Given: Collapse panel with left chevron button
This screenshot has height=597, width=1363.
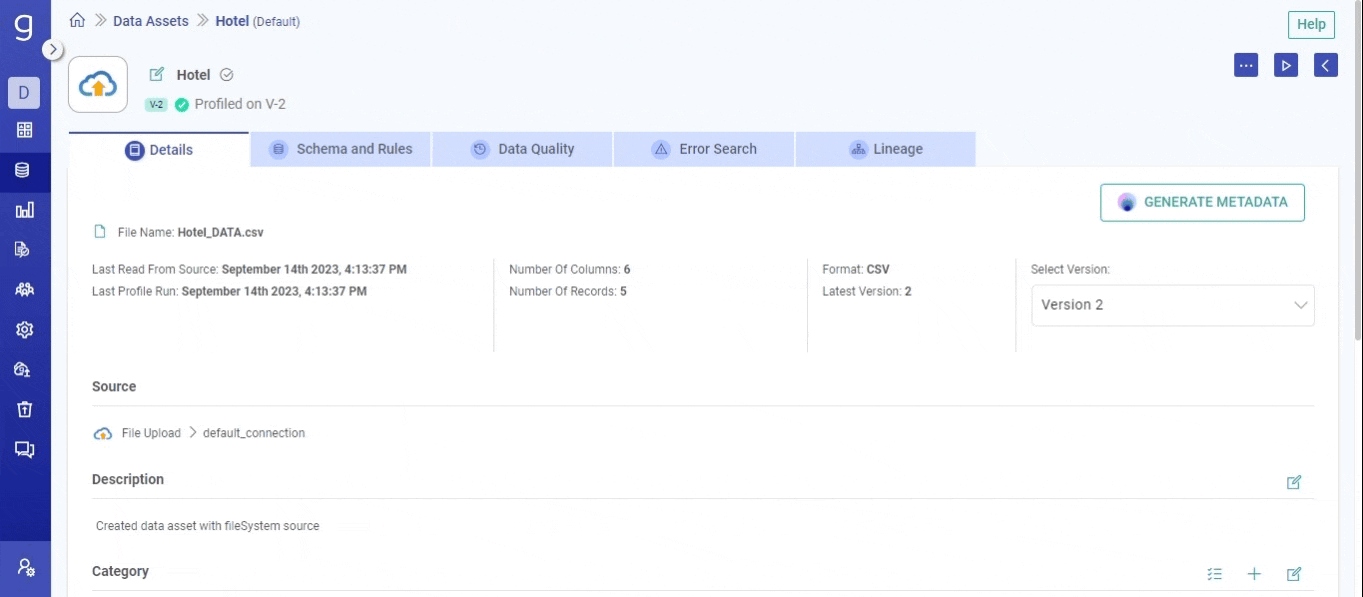Looking at the screenshot, I should pos(1325,65).
